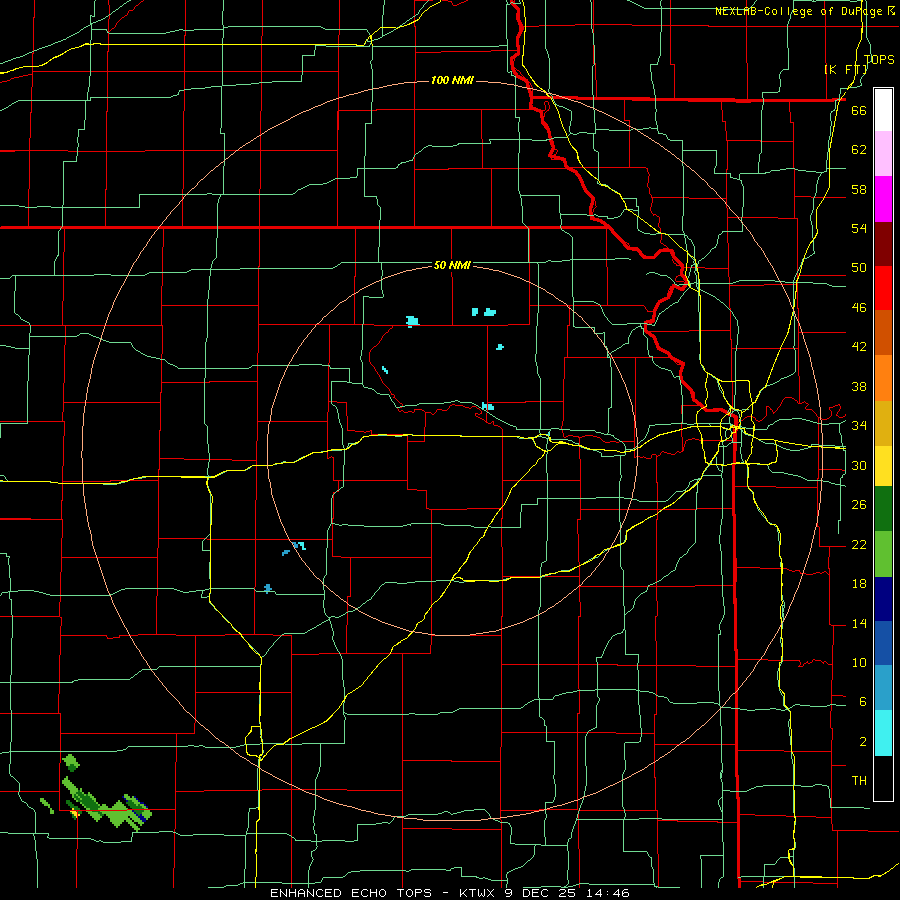900x900 pixels.
Task: Click the [K FT] units label
Action: (845, 69)
